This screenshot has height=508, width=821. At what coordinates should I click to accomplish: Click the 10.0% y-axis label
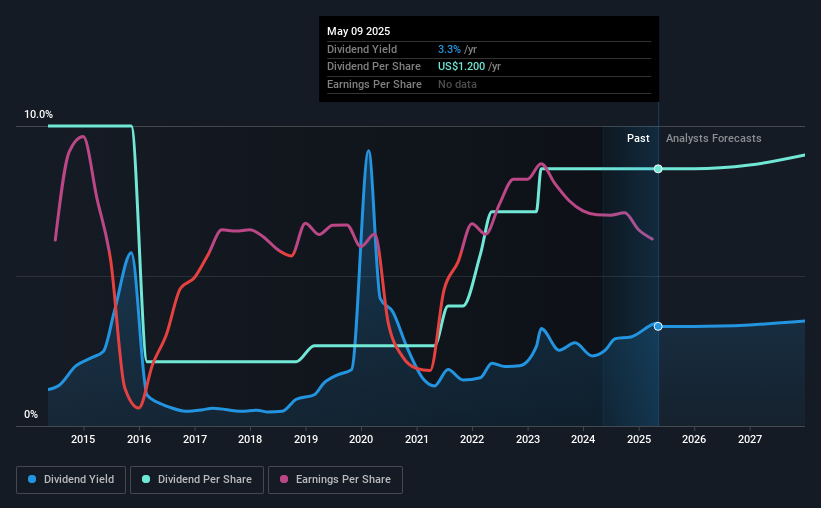[38, 114]
